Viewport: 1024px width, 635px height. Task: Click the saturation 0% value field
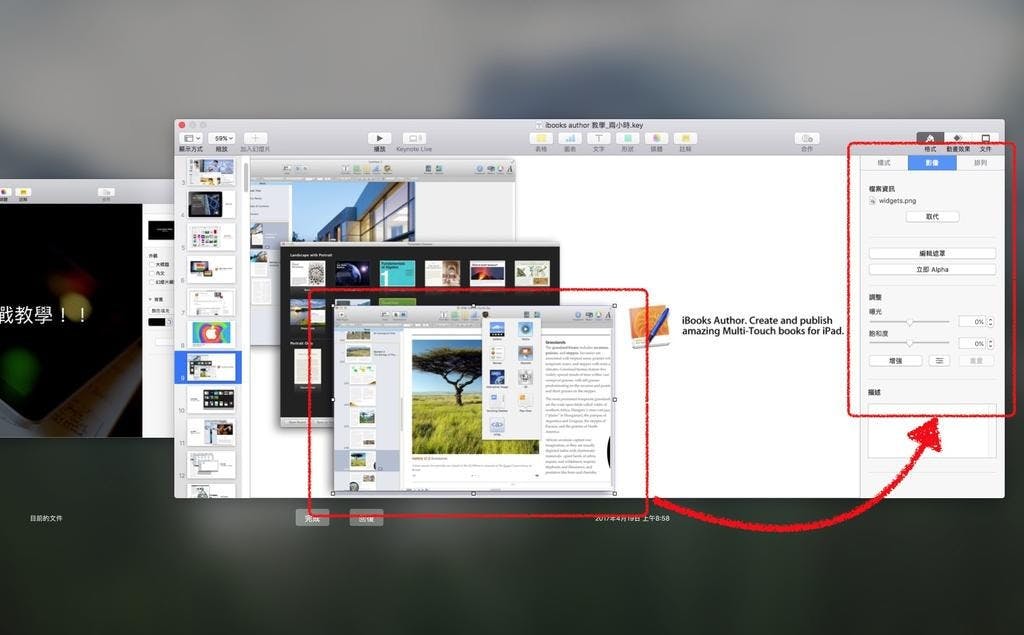pos(972,343)
